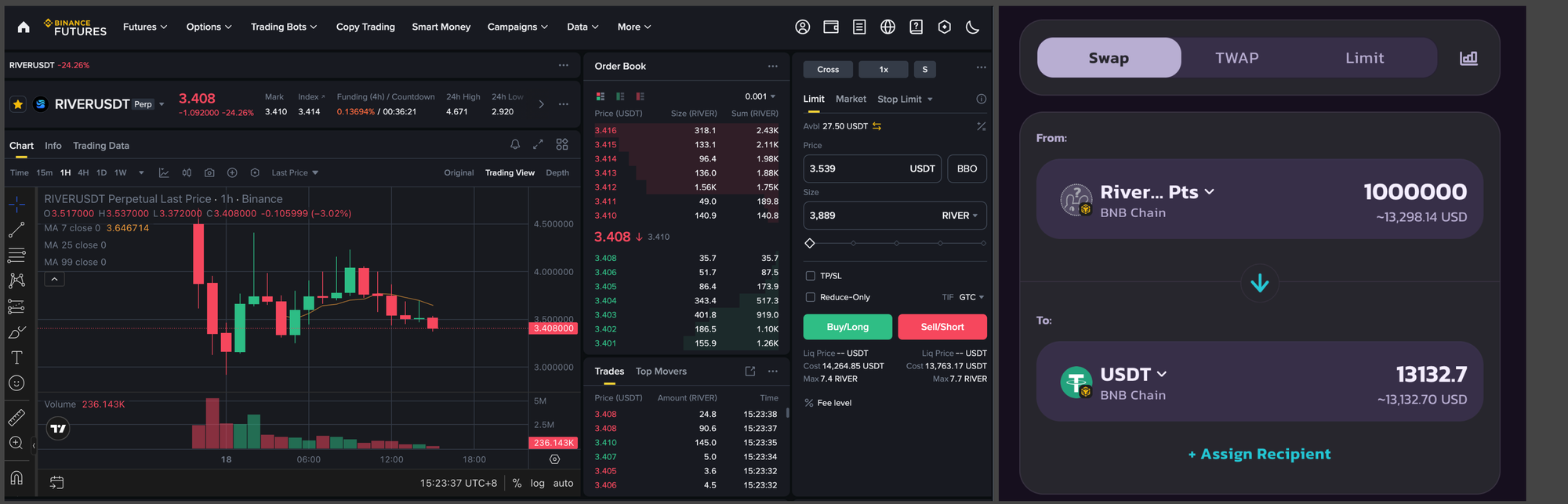Open user account profile icon

802,27
